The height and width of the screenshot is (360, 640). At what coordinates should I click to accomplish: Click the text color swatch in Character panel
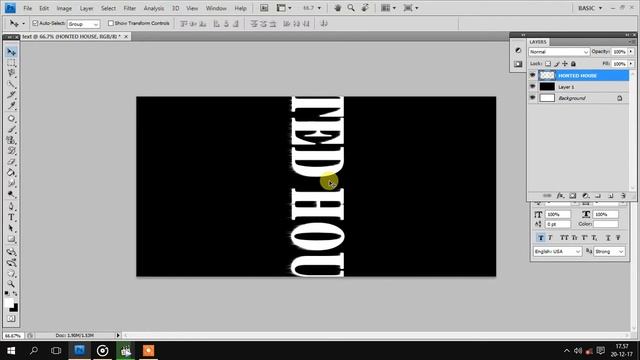[606, 224]
